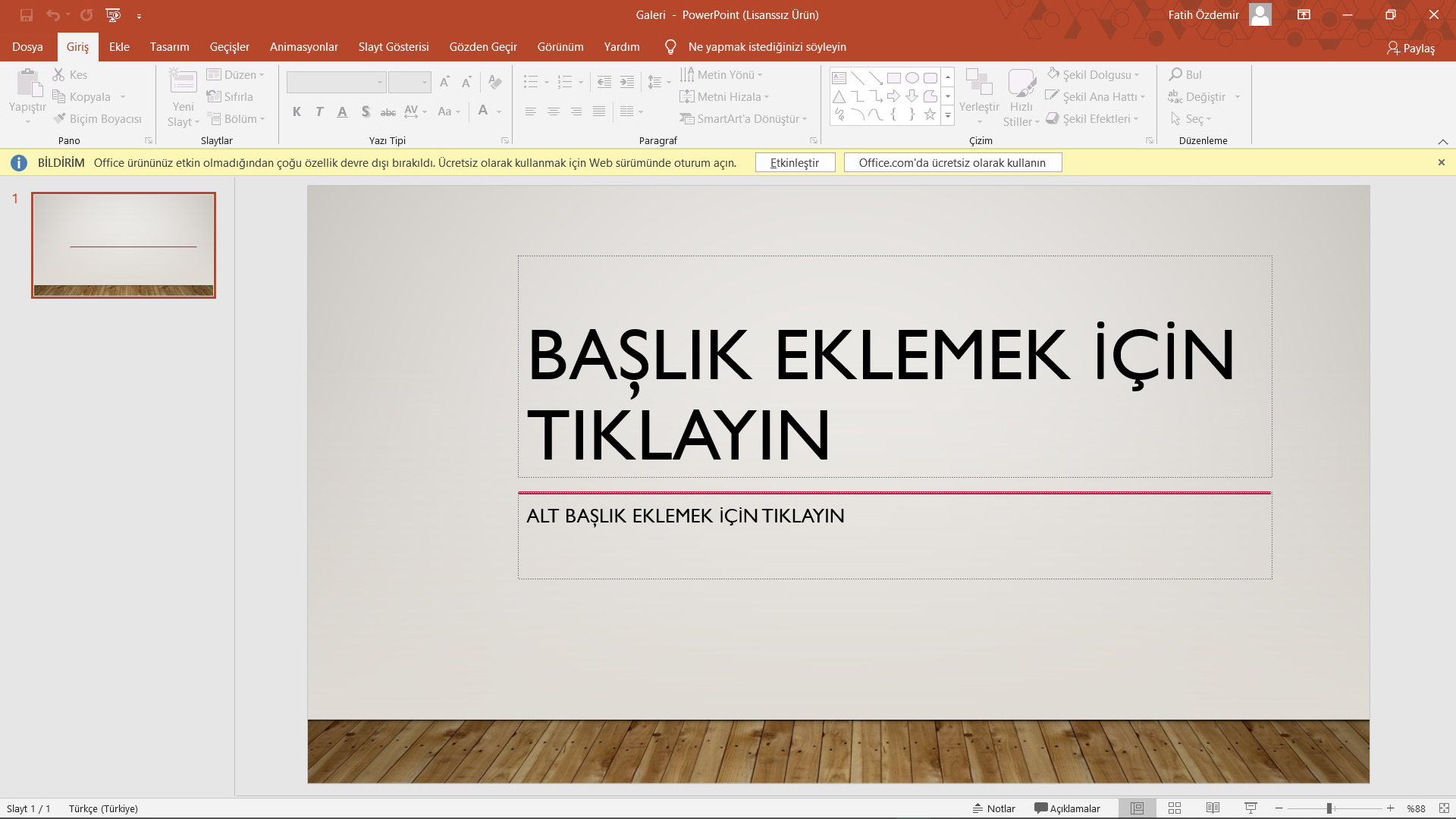Image resolution: width=1456 pixels, height=819 pixels.
Task: Click the Yapıştır paste icon
Action: pos(28,83)
